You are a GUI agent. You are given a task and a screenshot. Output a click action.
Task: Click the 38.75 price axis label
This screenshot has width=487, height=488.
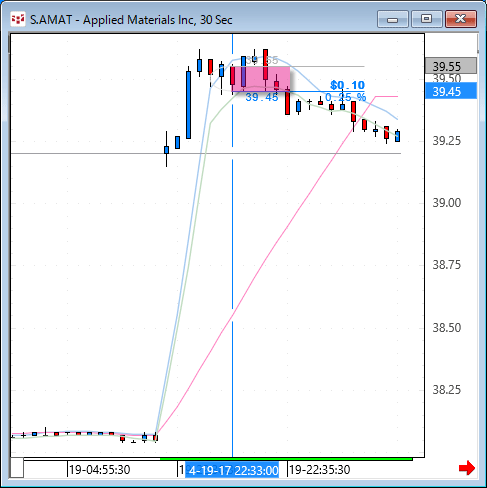[x=447, y=265]
